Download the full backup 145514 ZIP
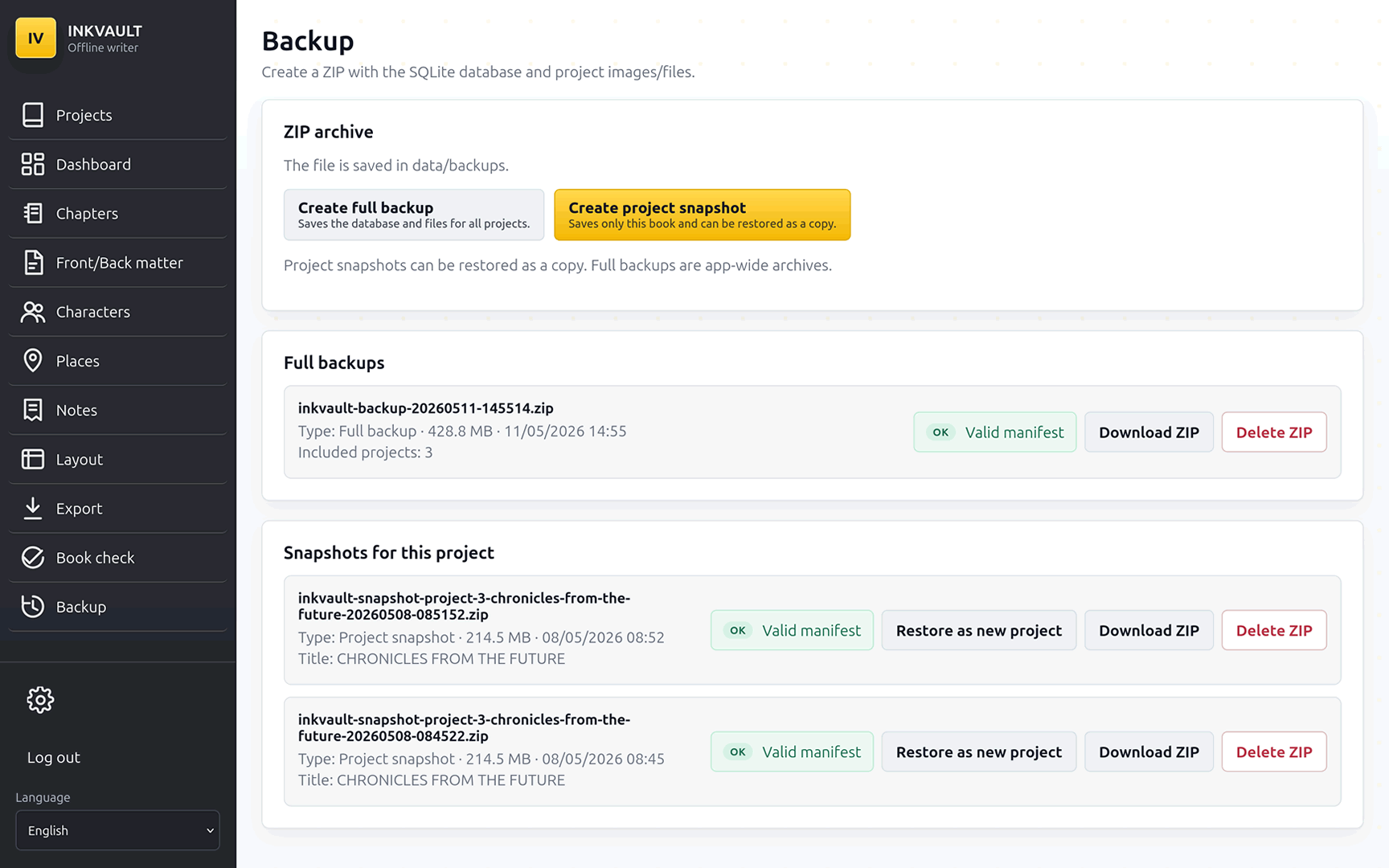 (x=1149, y=432)
